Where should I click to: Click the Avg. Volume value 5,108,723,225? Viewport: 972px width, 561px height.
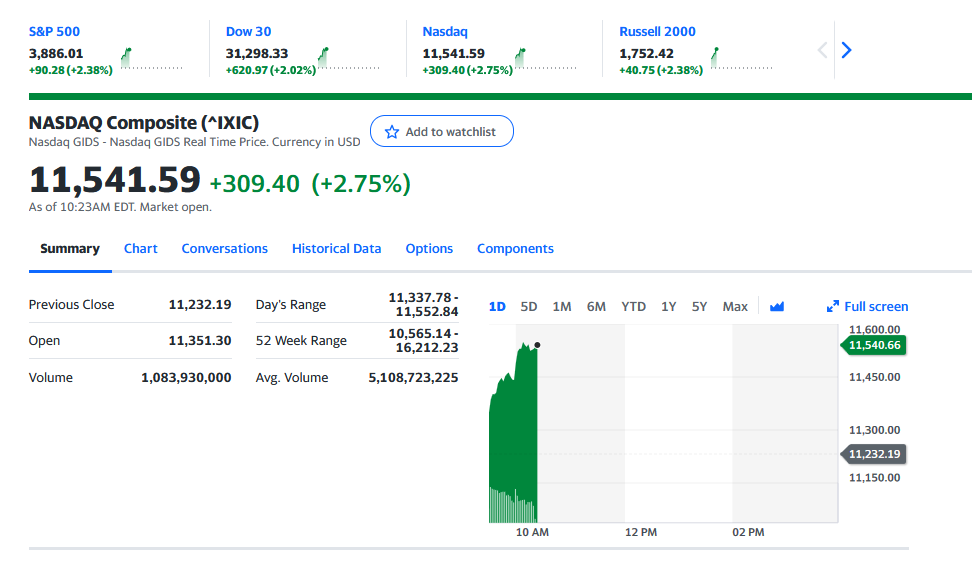[x=413, y=378]
